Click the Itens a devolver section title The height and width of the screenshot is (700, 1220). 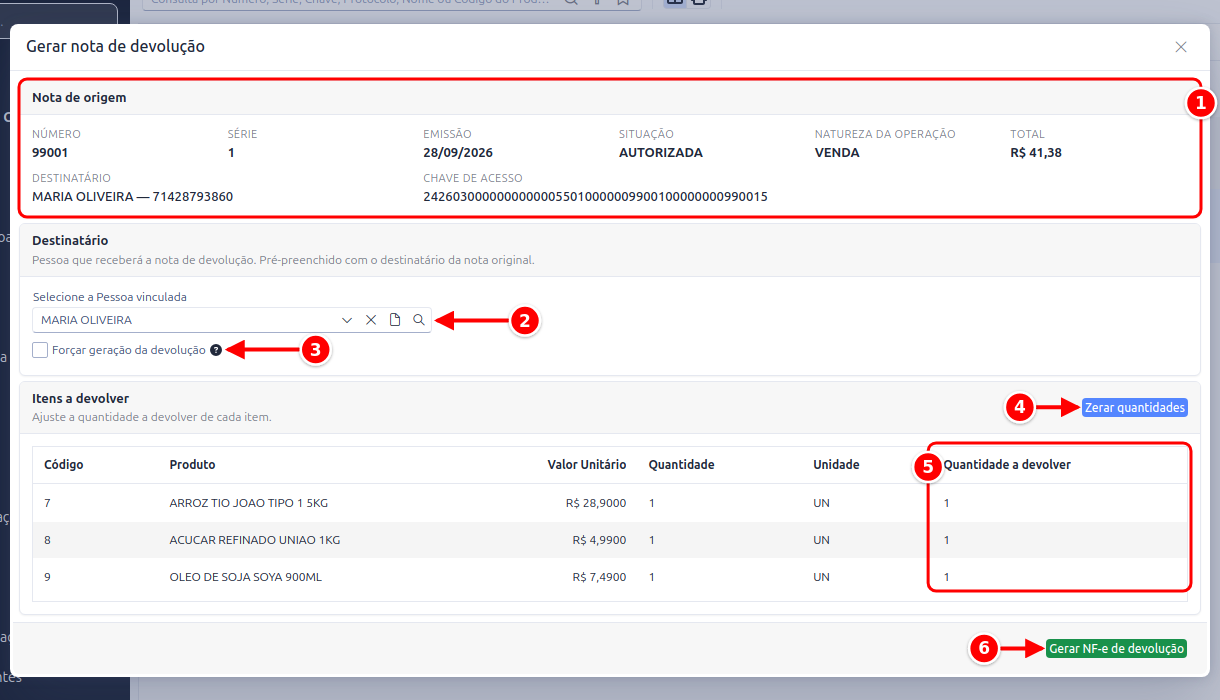(x=81, y=398)
